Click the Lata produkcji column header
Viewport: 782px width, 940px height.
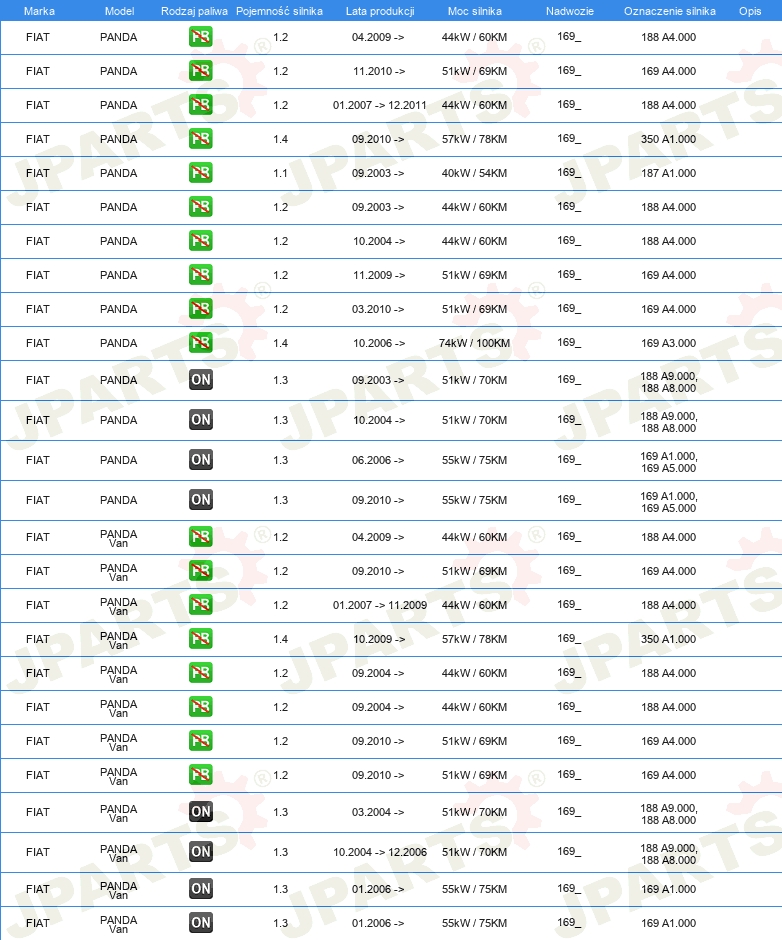(380, 11)
